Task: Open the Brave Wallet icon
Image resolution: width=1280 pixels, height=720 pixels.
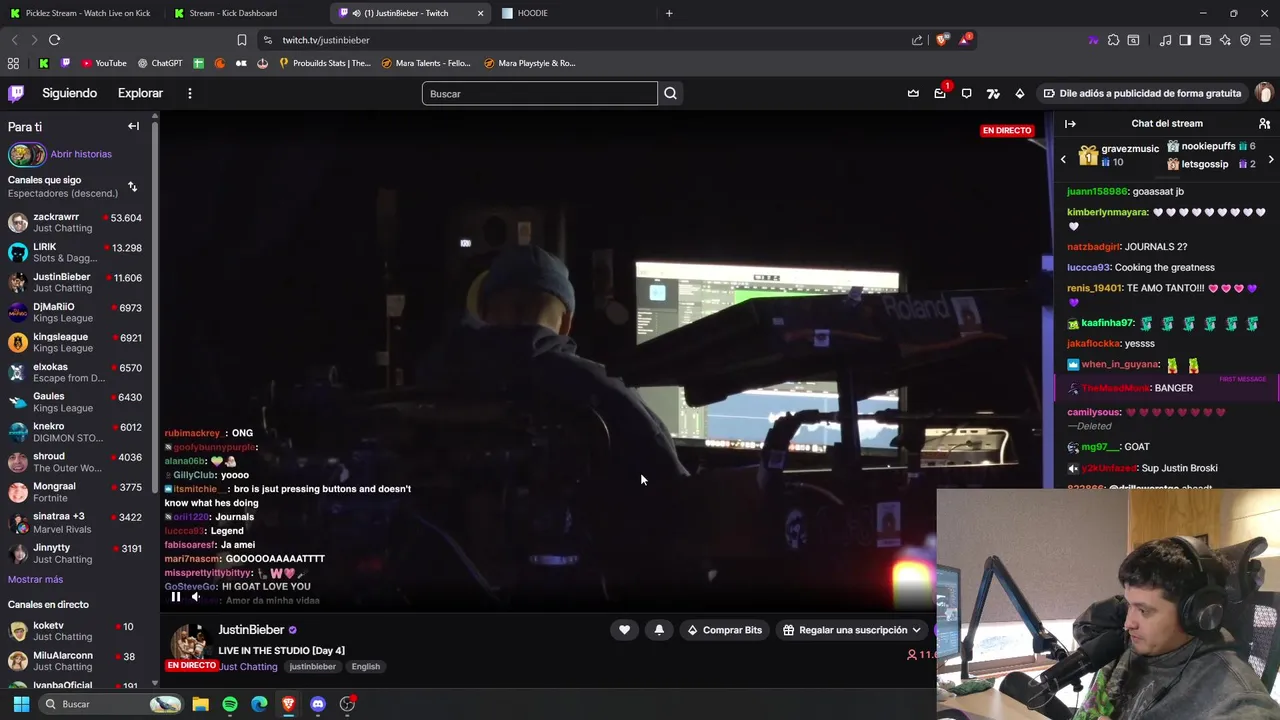Action: click(1205, 40)
